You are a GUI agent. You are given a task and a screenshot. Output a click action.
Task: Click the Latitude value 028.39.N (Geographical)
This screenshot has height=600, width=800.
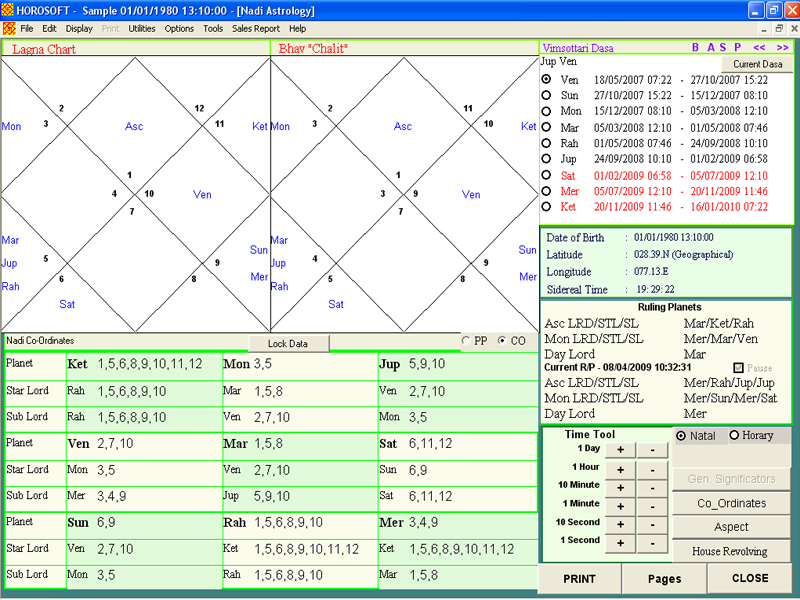tap(683, 255)
